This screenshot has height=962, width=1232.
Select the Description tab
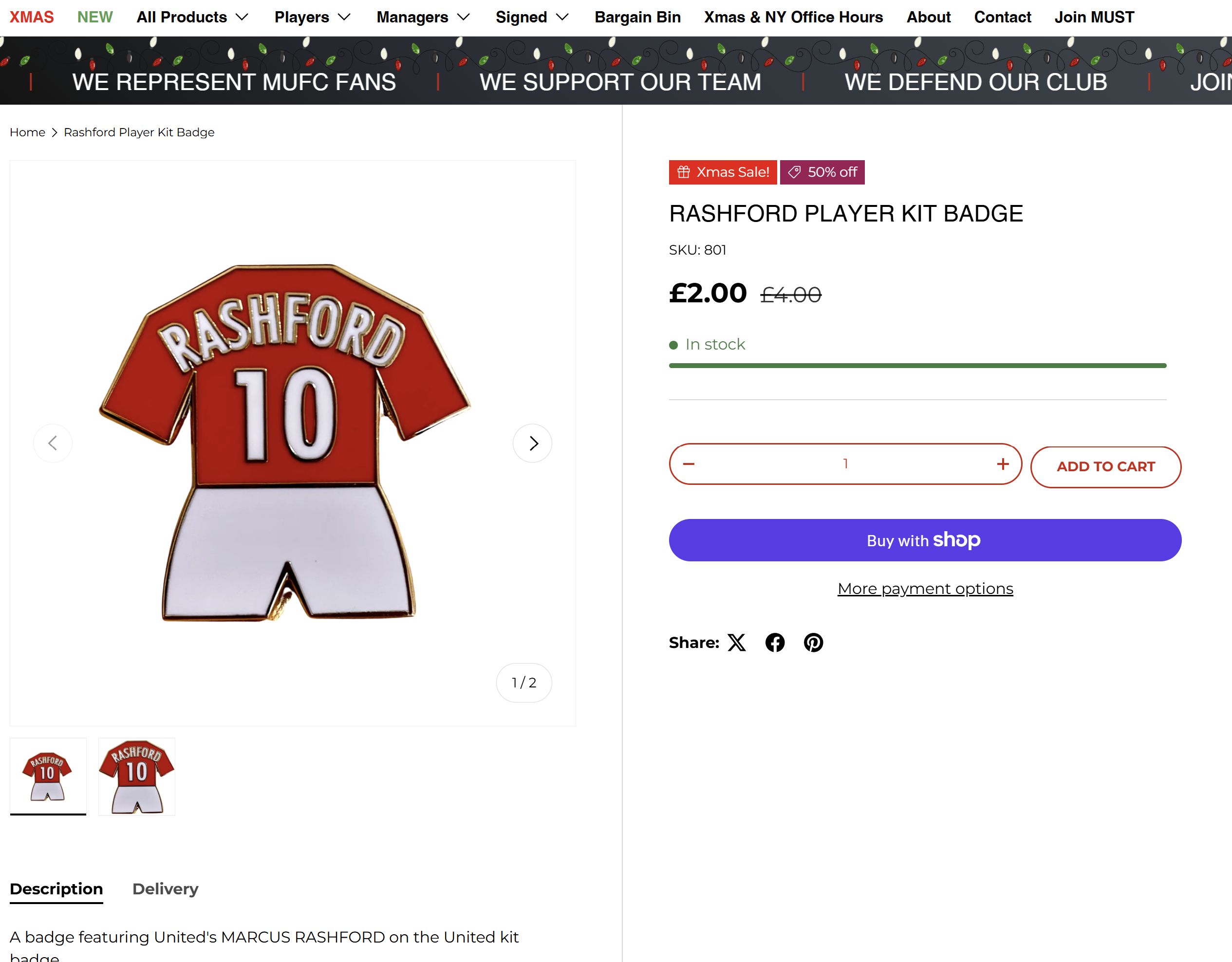pyautogui.click(x=56, y=888)
